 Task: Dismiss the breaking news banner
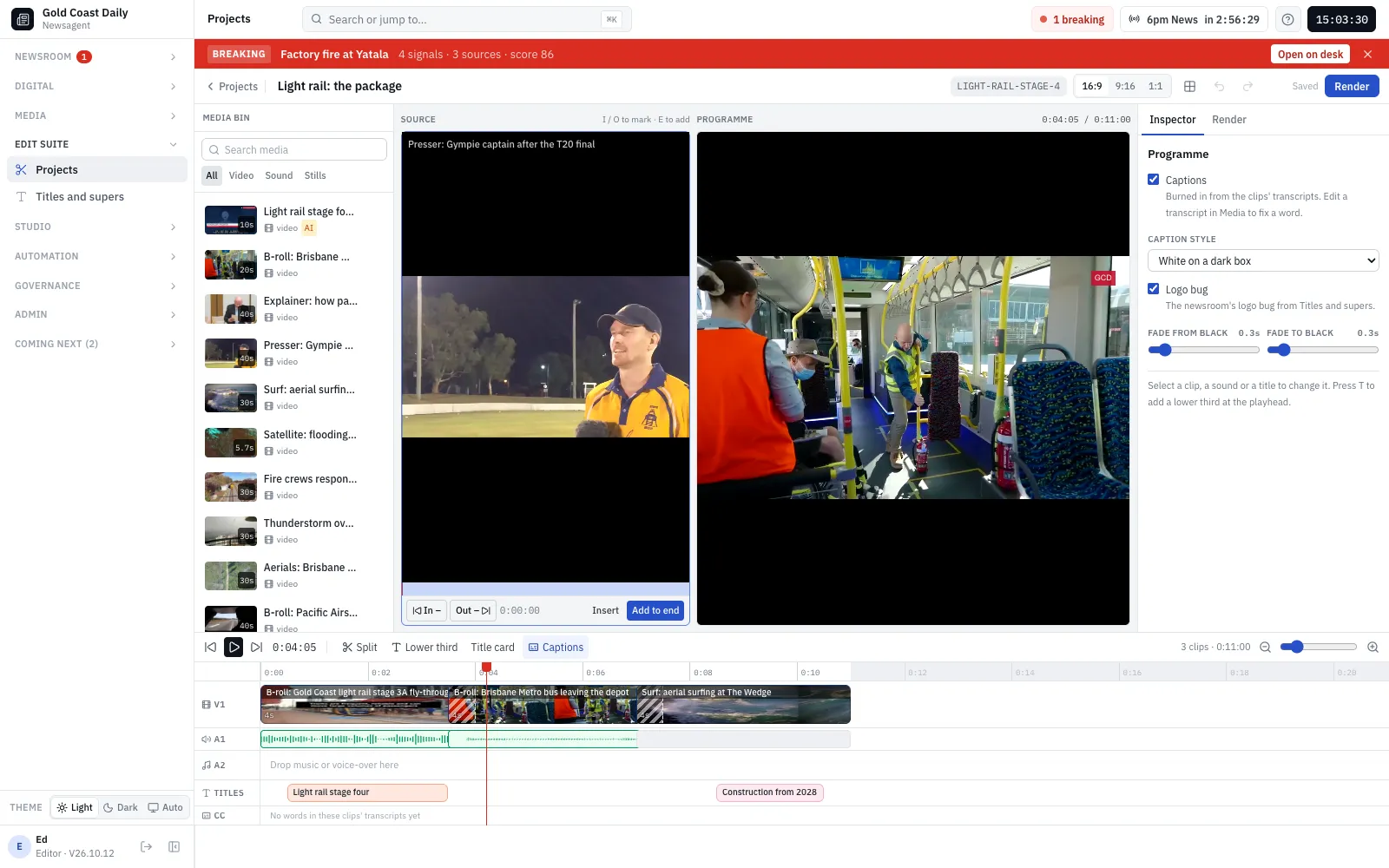[1367, 54]
